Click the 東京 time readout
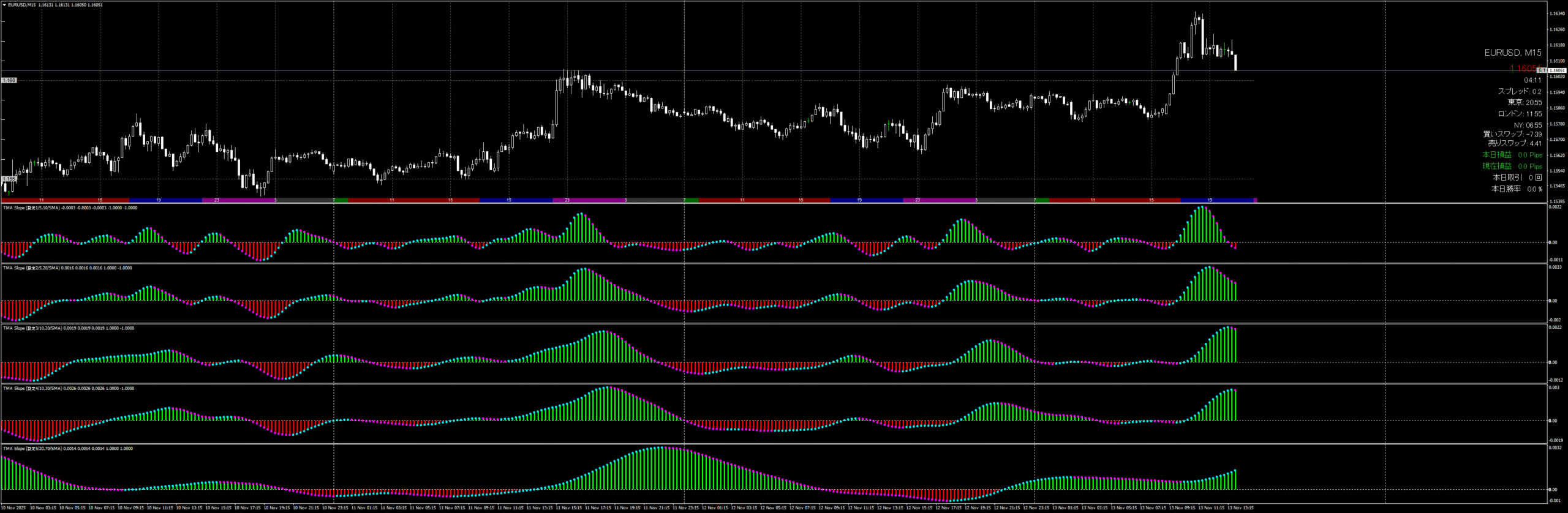Image resolution: width=1568 pixels, height=513 pixels. 1525,102
